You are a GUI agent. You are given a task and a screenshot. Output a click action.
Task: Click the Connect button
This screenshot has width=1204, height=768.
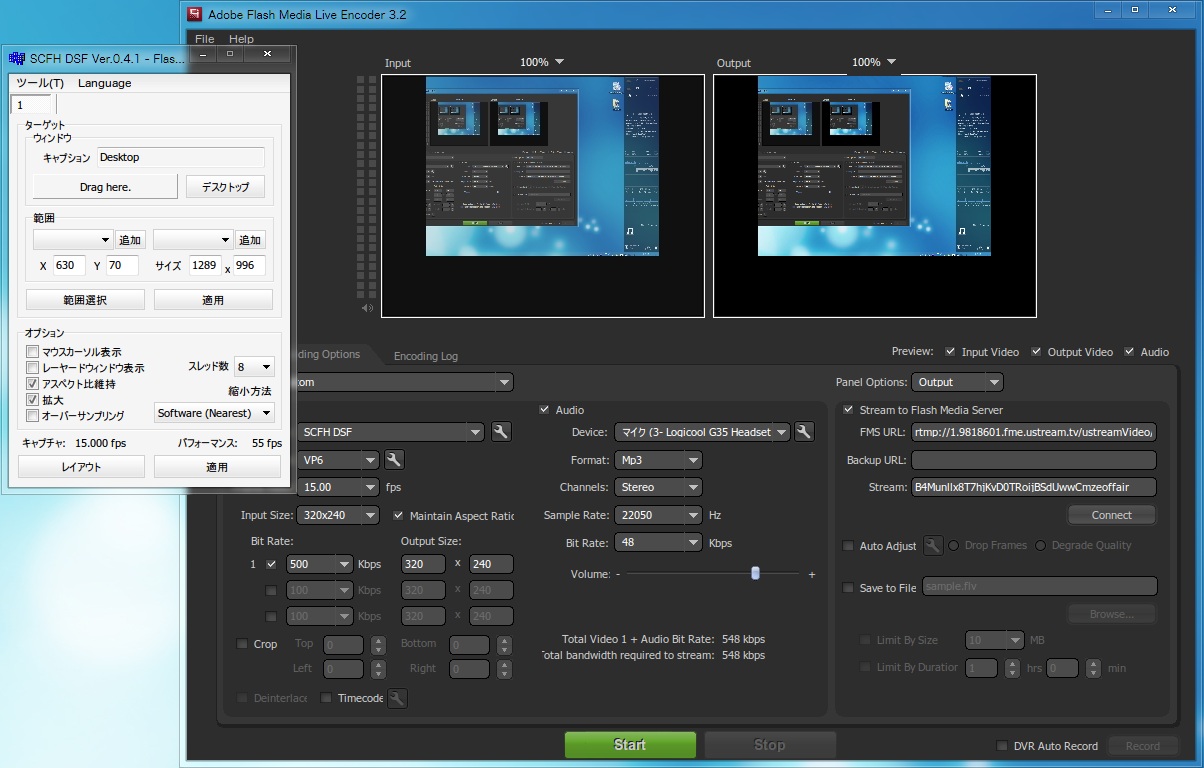click(x=1111, y=515)
